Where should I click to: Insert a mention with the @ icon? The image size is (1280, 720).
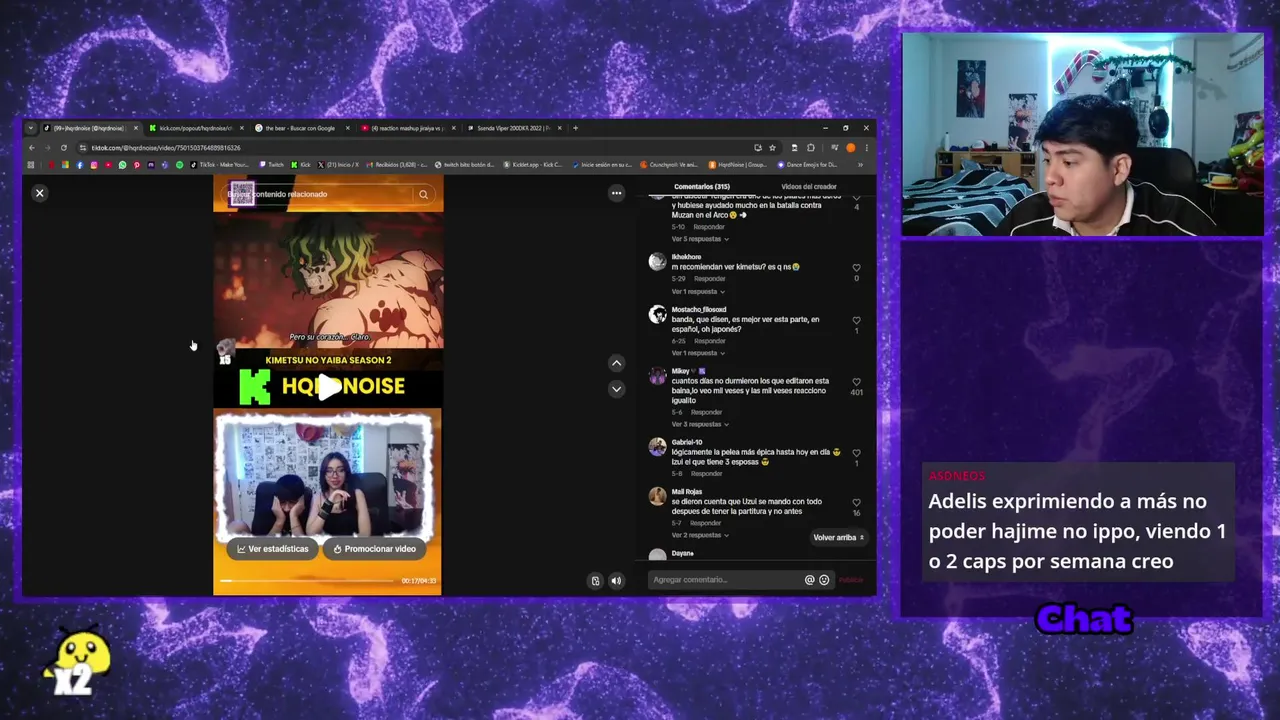pos(809,580)
